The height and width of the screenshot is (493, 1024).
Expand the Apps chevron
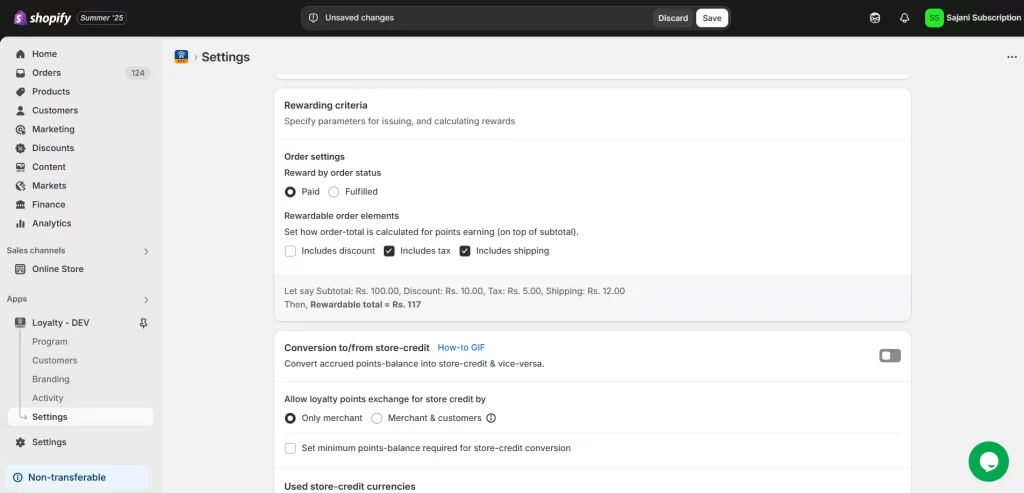coord(146,300)
